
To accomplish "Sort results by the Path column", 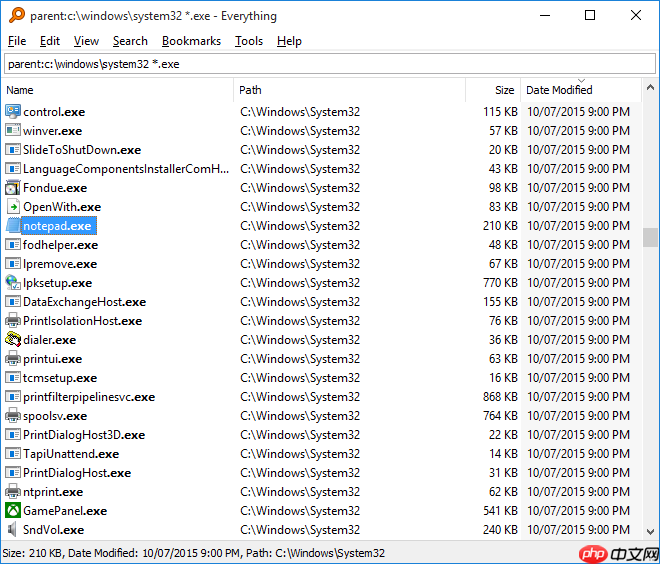I will click(x=349, y=90).
